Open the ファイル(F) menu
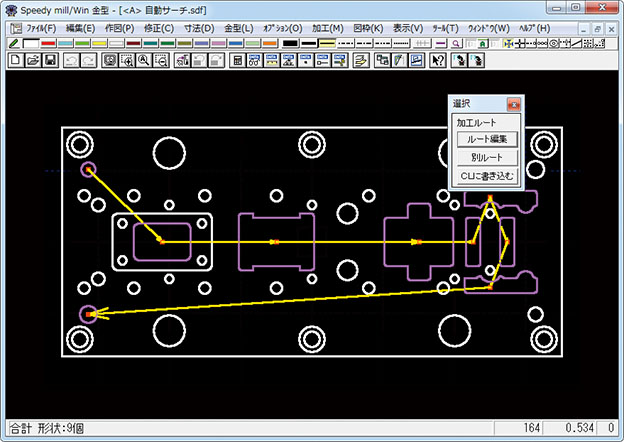624x442 pixels. click(x=42, y=28)
